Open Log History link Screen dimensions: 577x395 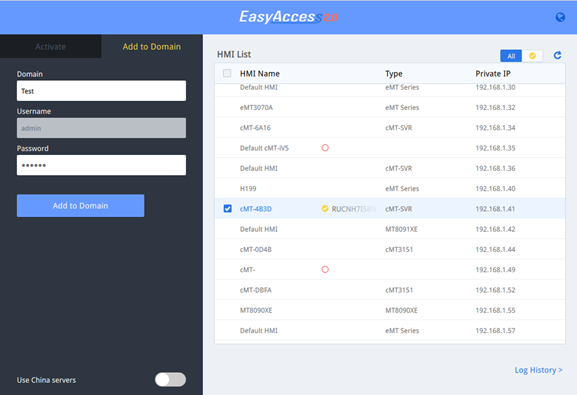pyautogui.click(x=538, y=370)
